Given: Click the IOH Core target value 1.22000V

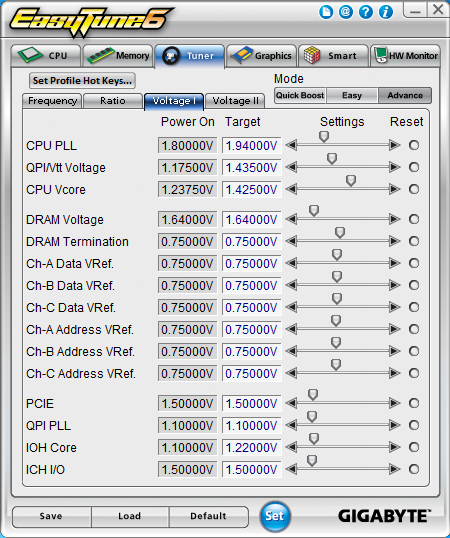Looking at the screenshot, I should click(x=251, y=448).
